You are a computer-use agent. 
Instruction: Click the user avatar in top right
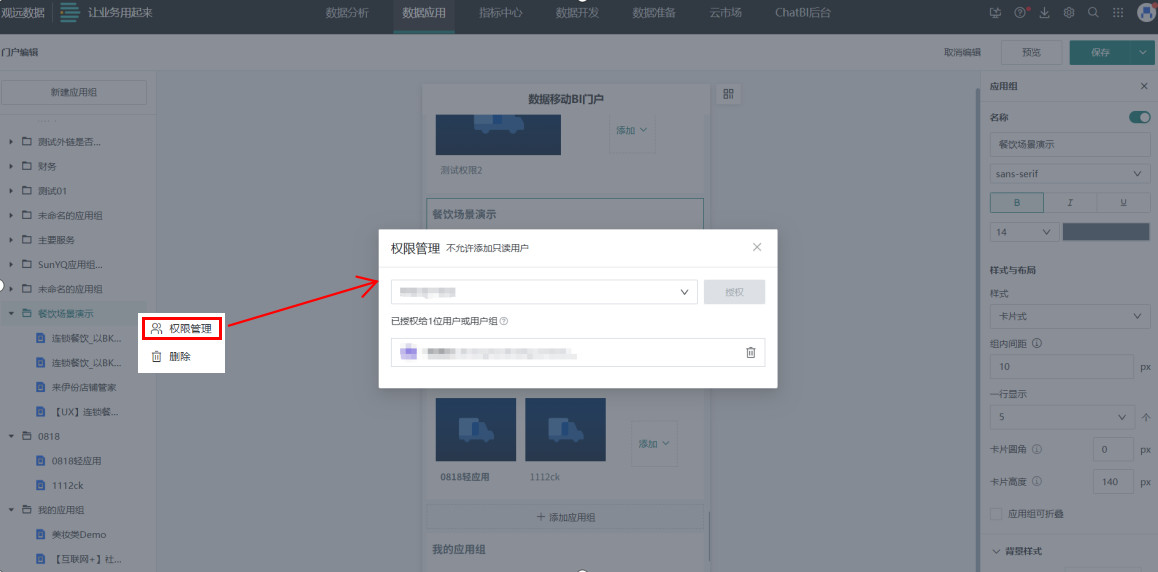pos(1146,13)
